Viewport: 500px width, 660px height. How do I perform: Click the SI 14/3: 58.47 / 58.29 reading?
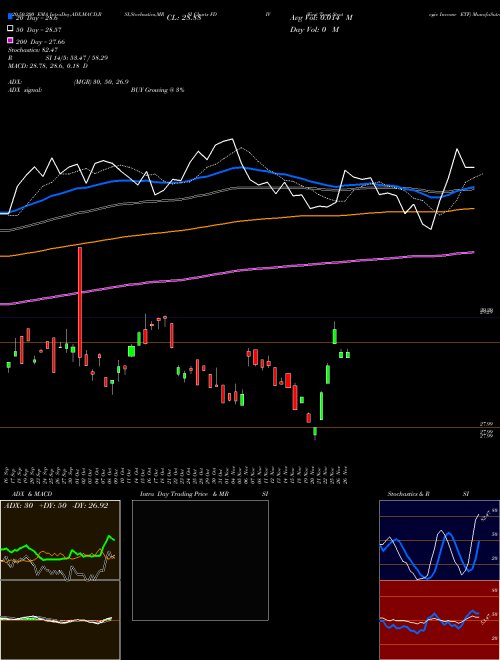point(77,58)
